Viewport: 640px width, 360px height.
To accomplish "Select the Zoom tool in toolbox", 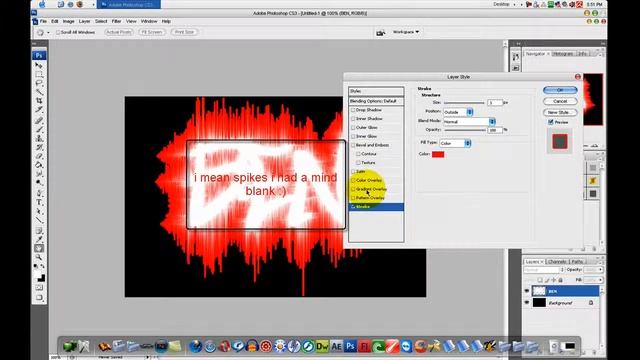I will click(39, 257).
